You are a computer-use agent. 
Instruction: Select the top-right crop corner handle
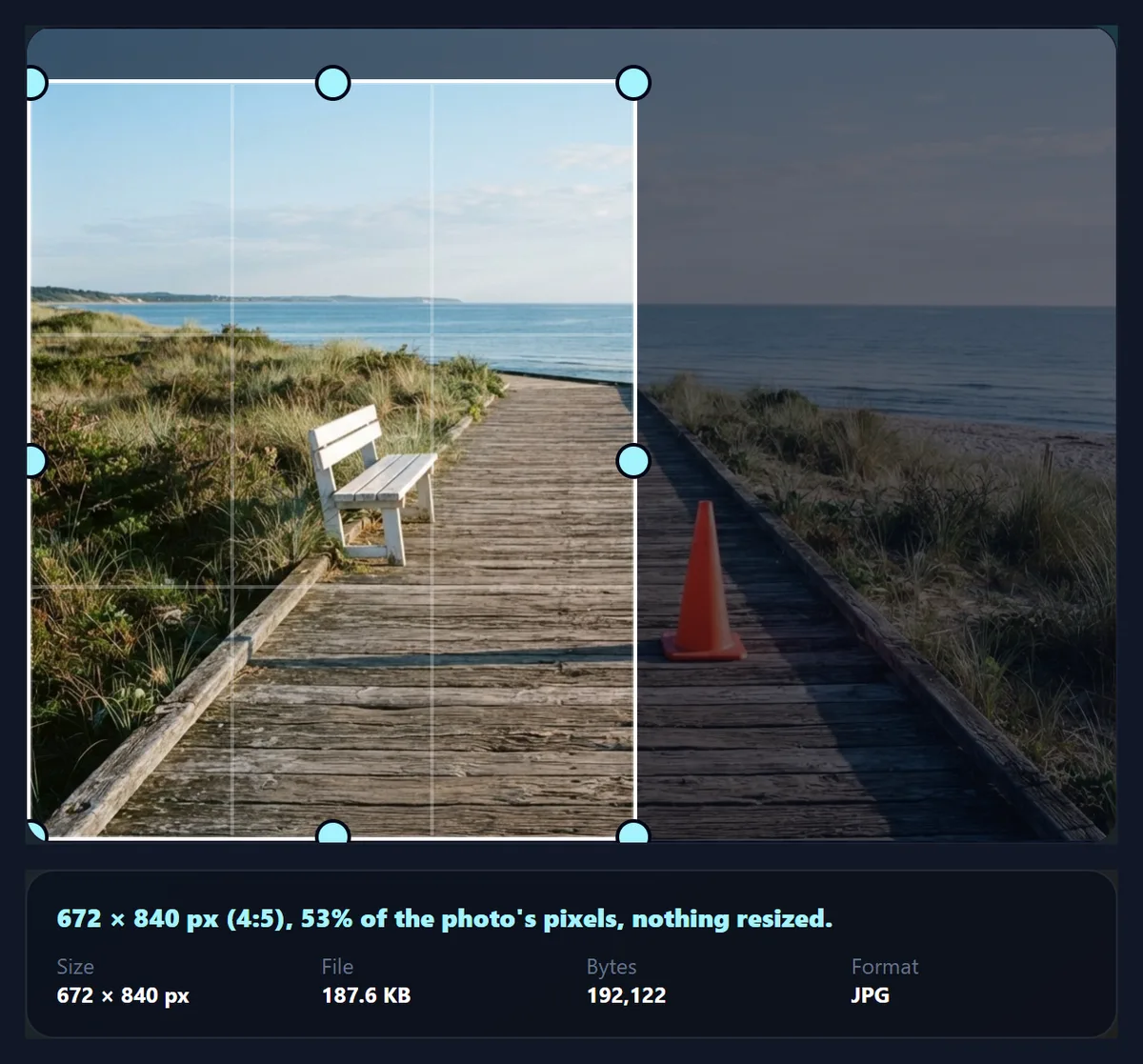[x=633, y=83]
